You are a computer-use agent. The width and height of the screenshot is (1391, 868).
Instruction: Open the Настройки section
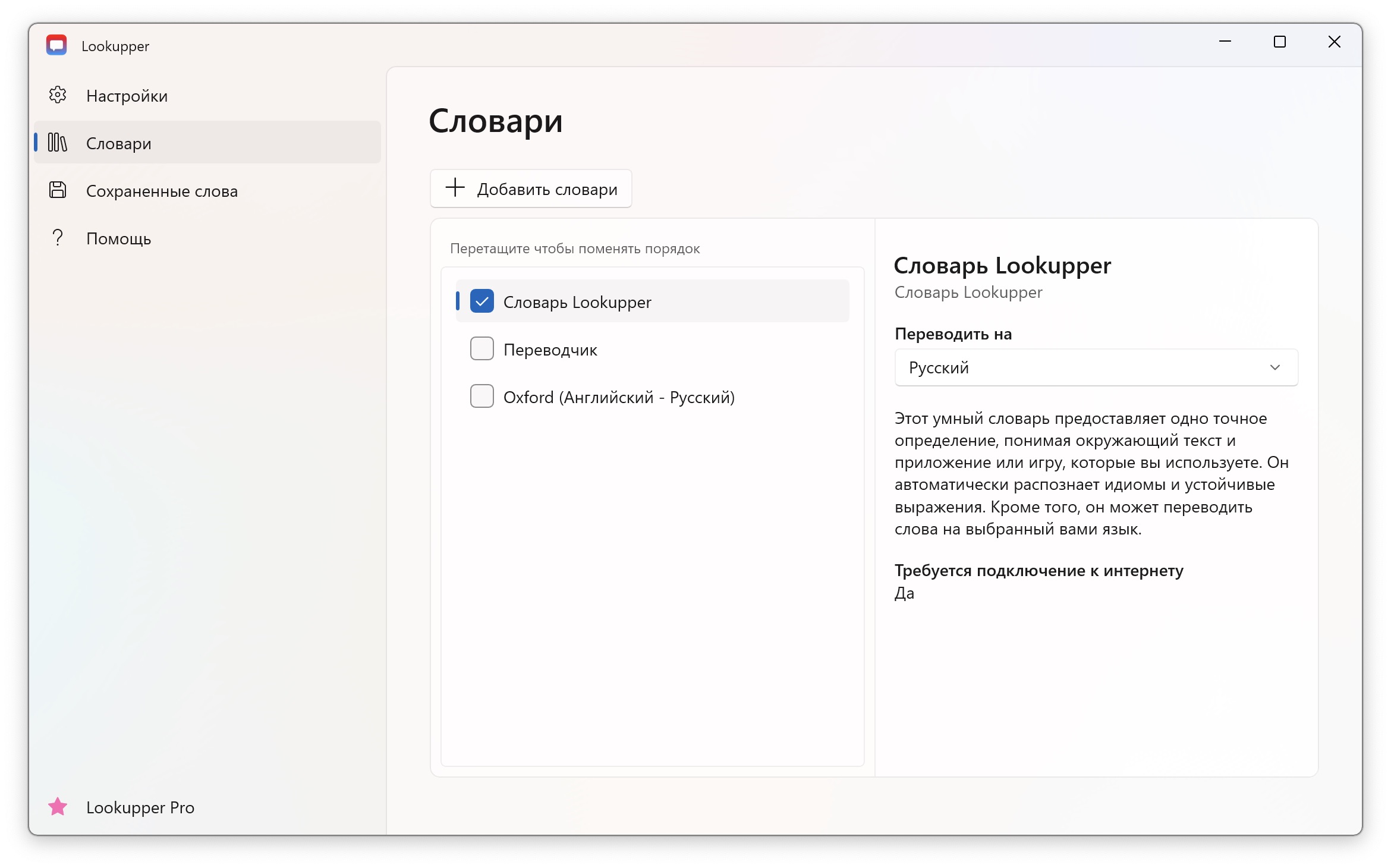[207, 95]
